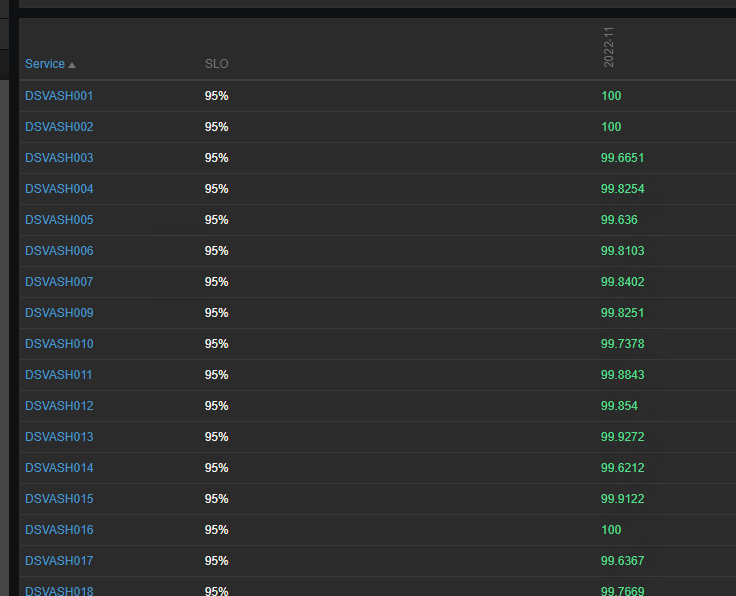Click the 95% SLO cell for DSVASH012
736x596 pixels.
(x=216, y=405)
